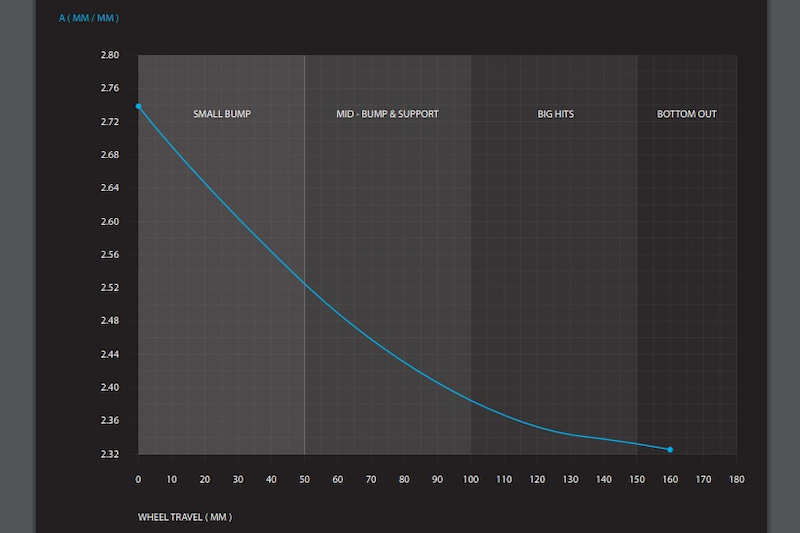The image size is (800, 533).
Task: Click the WHEEL TRAVEL ( MM ) axis title
Action: 185,517
